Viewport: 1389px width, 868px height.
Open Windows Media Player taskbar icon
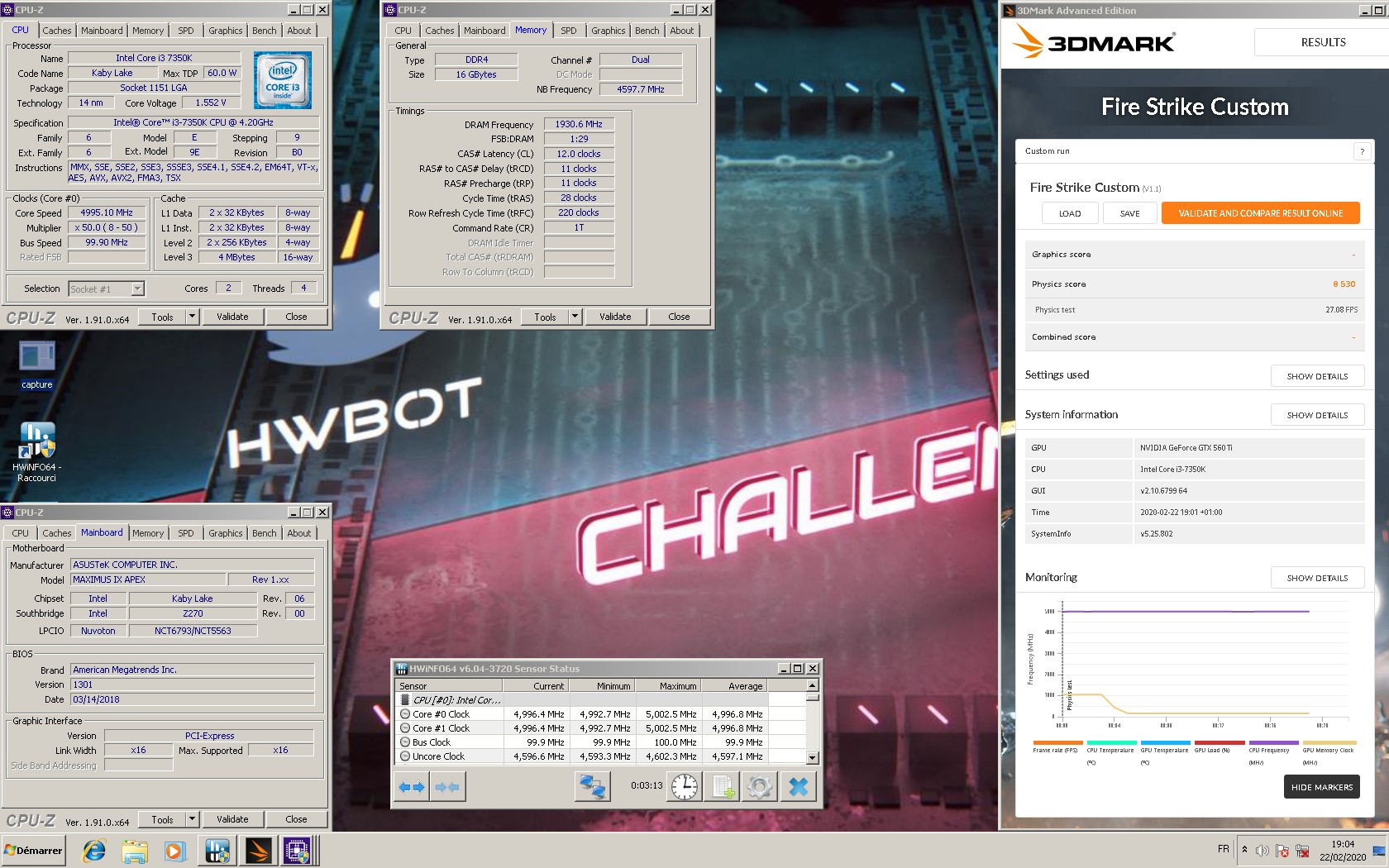point(174,851)
